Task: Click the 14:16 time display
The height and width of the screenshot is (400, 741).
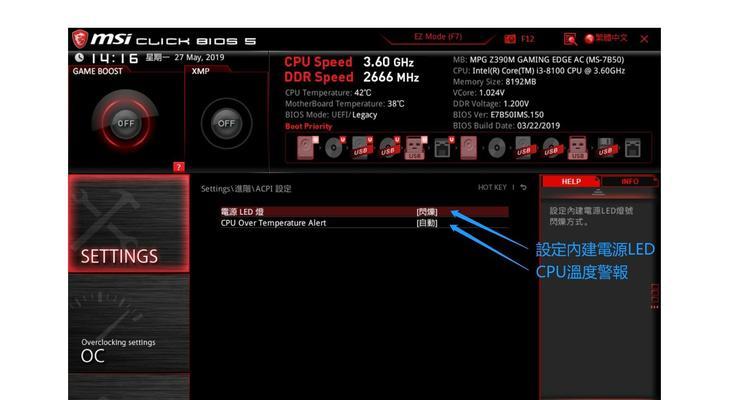Action: 114,58
